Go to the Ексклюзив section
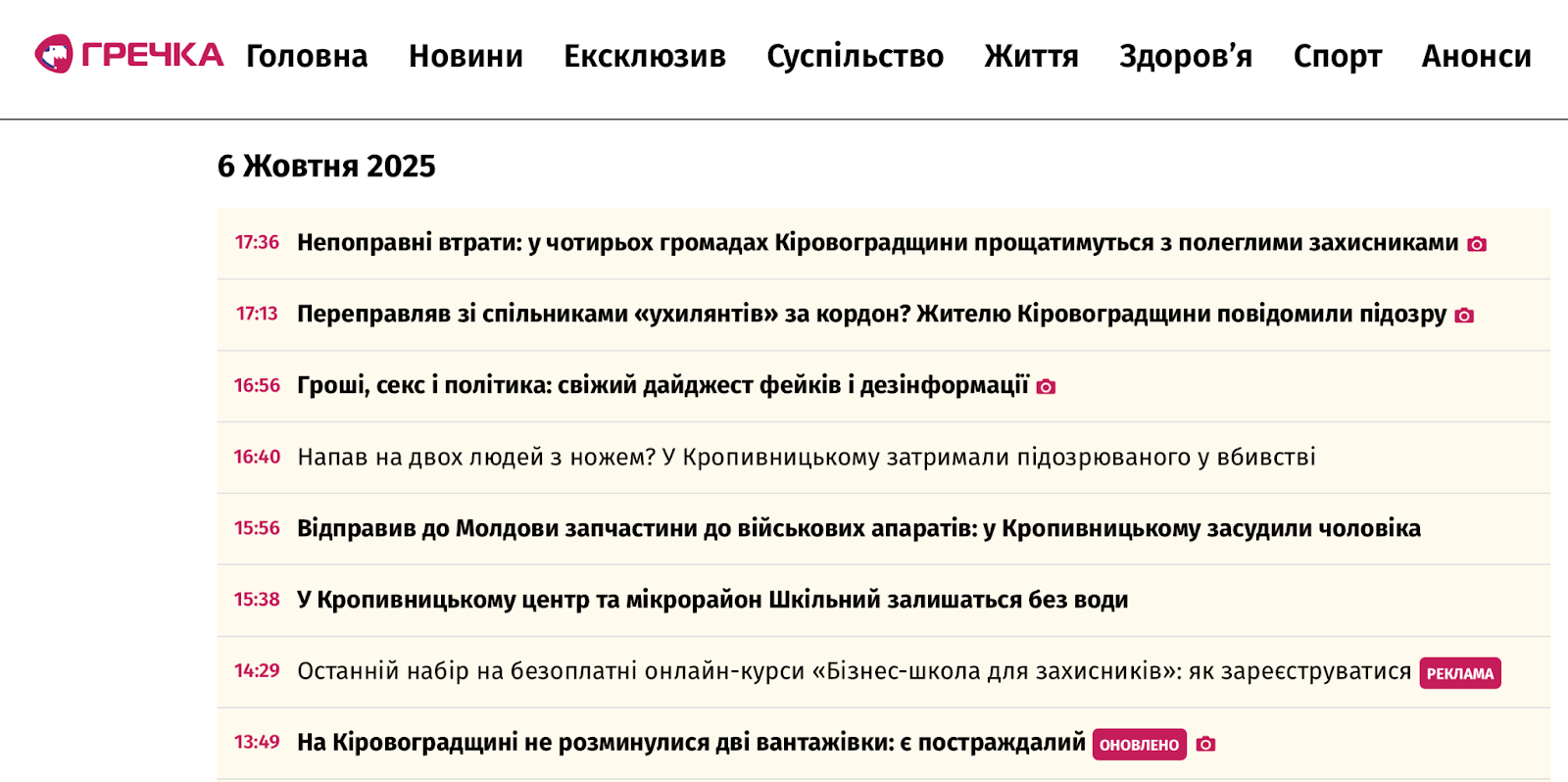1568x782 pixels. point(645,56)
